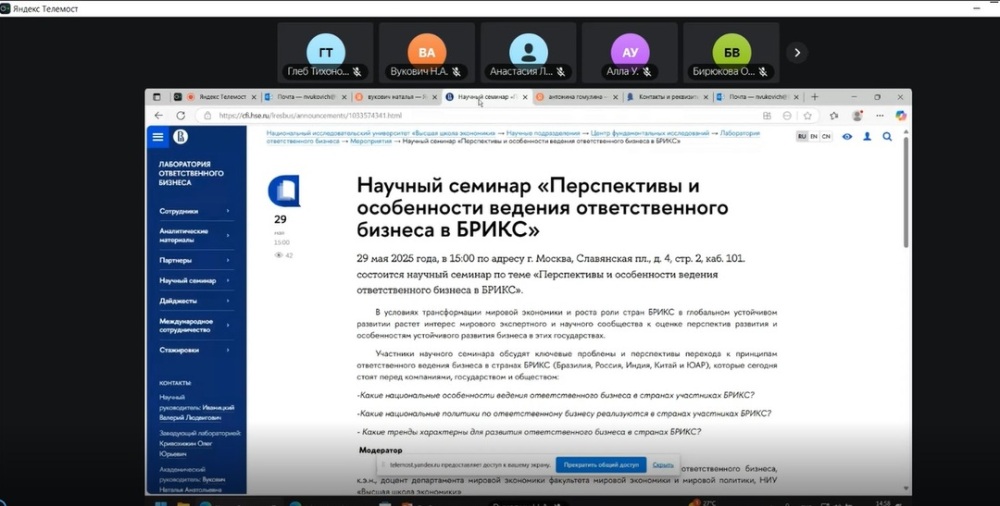Open the split screen icon in address bar
The image size is (1000, 506).
coord(767,116)
